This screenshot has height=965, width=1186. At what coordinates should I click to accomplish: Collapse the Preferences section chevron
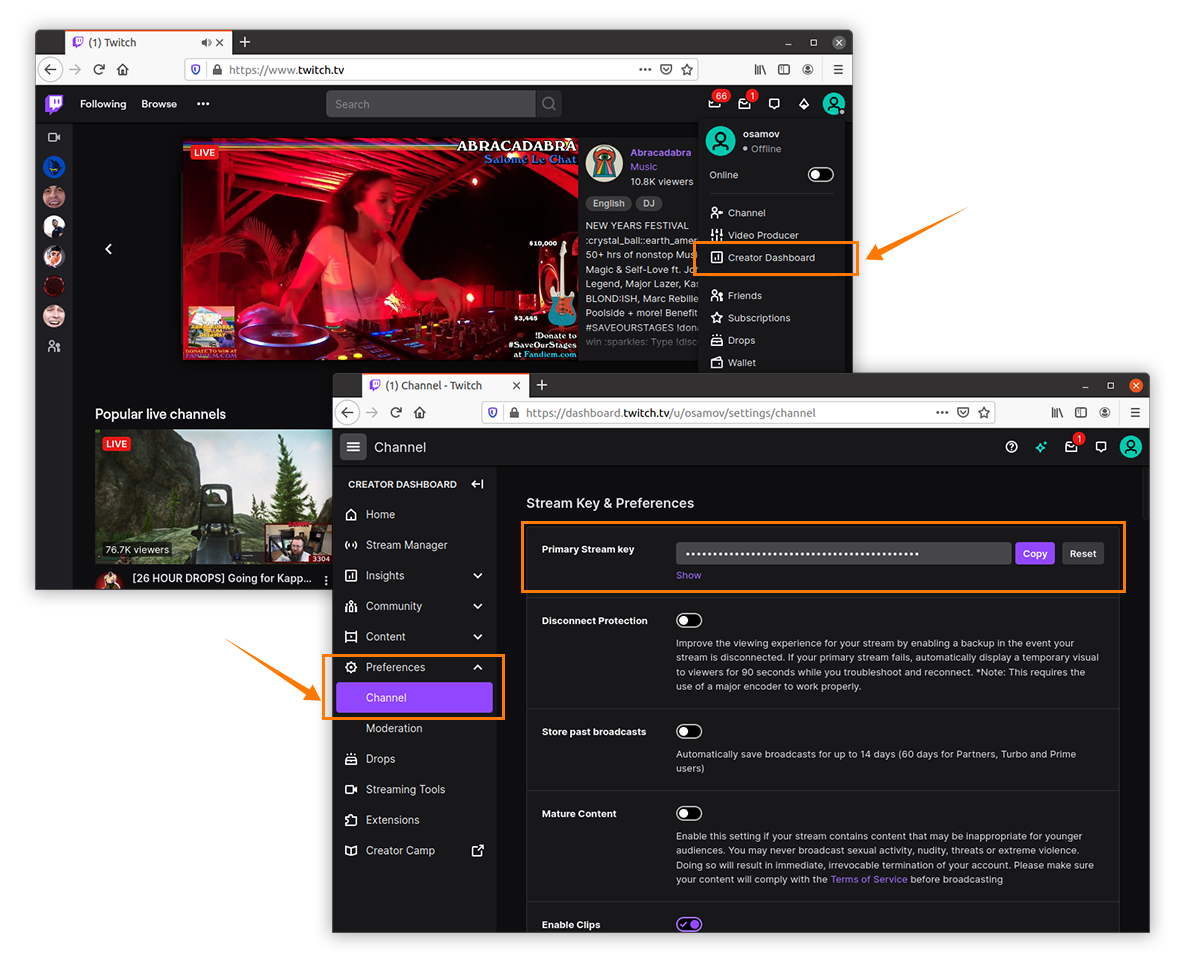478,667
